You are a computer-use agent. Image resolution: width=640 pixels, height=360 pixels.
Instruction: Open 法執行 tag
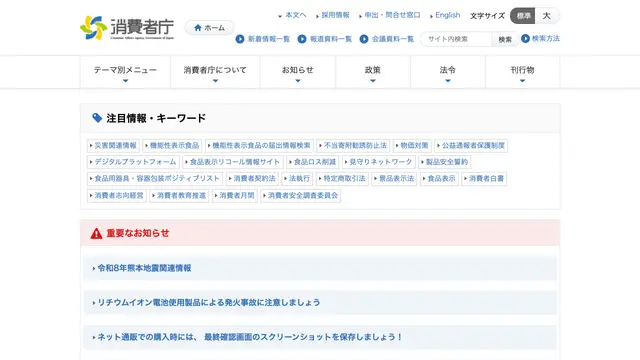click(298, 179)
